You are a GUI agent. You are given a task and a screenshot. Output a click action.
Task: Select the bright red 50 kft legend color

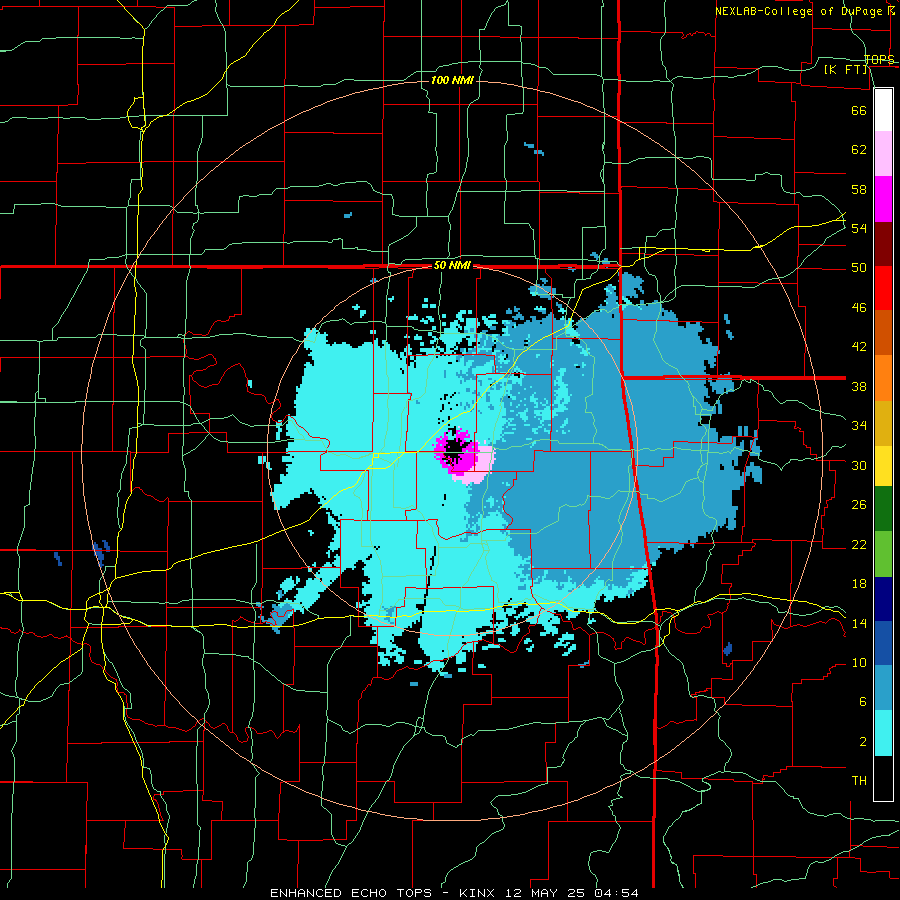[883, 288]
